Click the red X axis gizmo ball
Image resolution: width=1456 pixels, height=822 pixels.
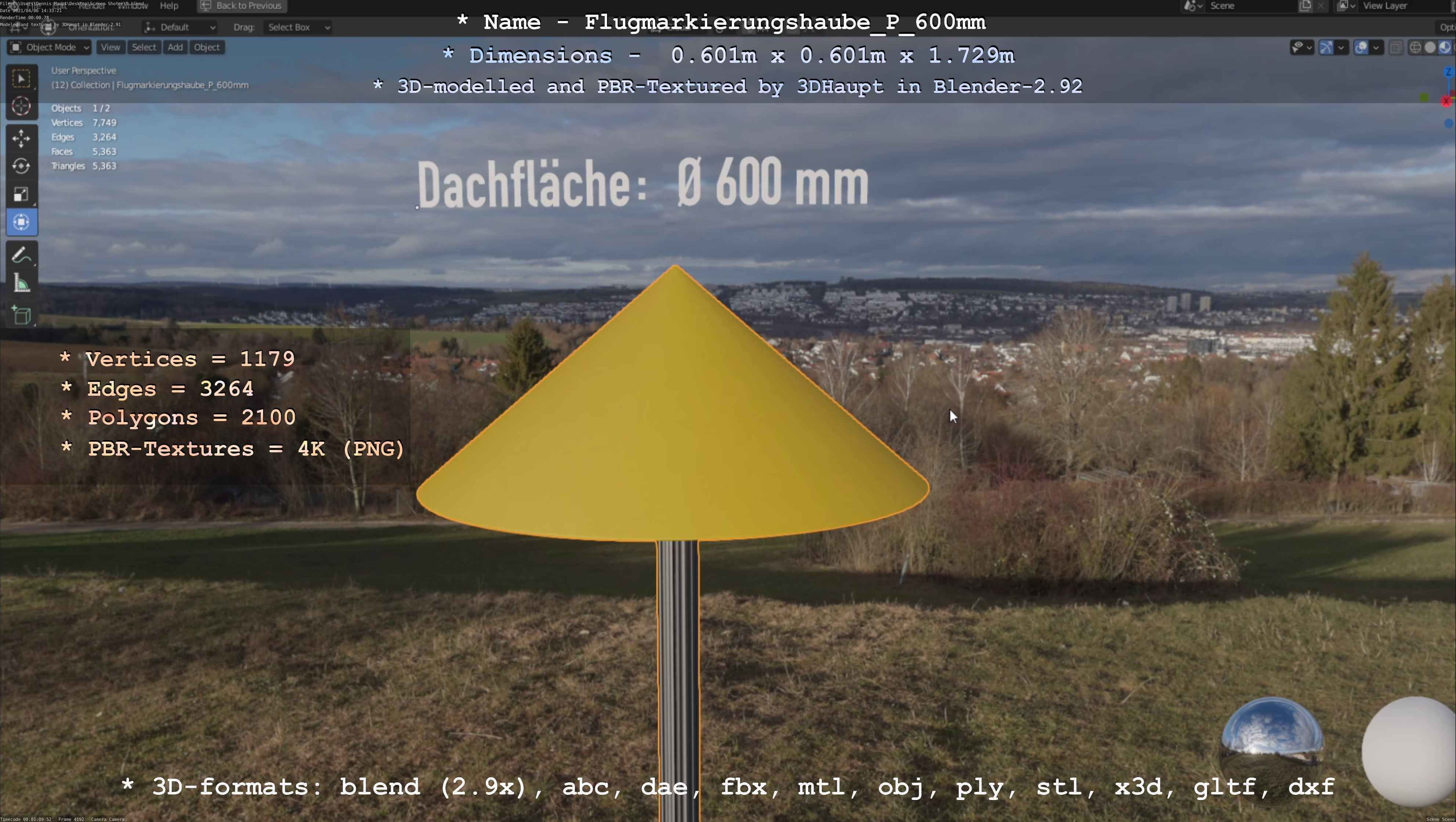(1446, 101)
